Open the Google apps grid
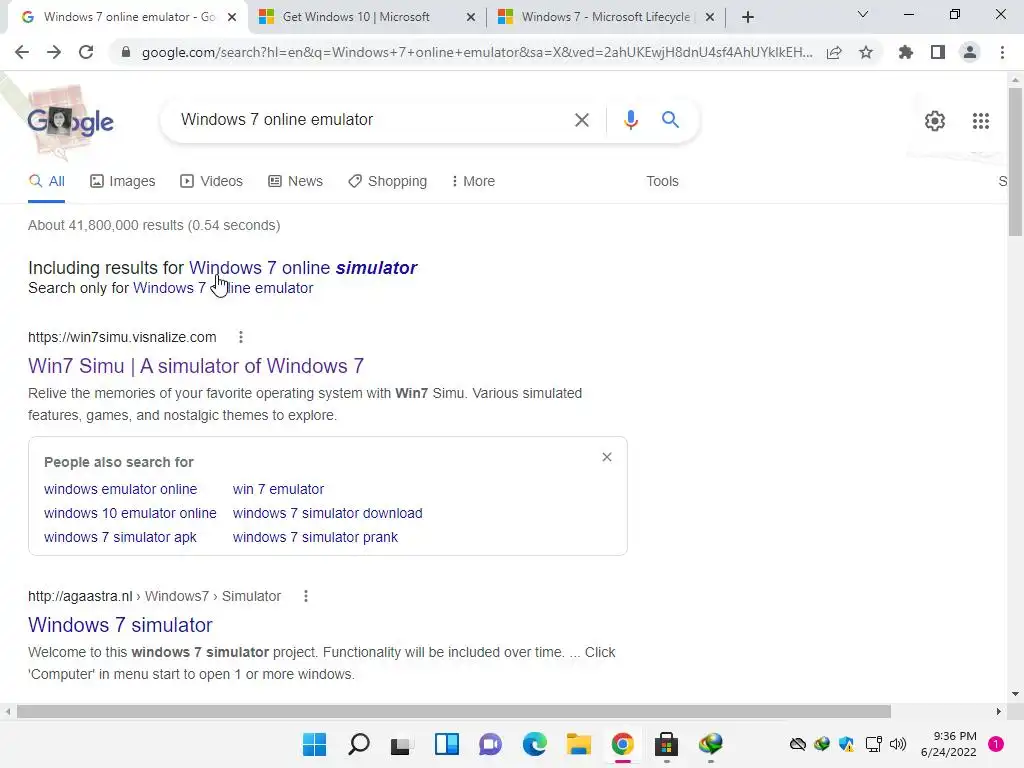The height and width of the screenshot is (768, 1024). coord(980,121)
